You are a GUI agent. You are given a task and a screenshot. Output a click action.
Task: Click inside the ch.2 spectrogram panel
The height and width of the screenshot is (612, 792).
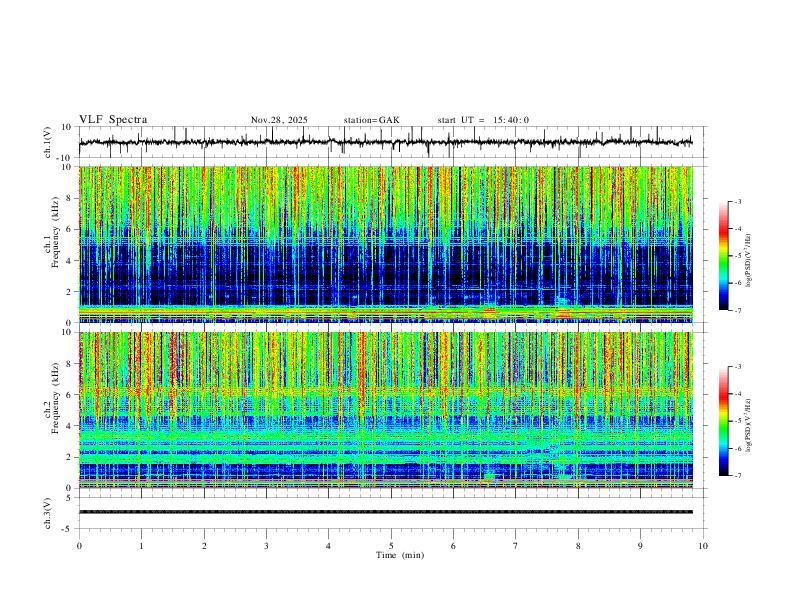[386, 410]
